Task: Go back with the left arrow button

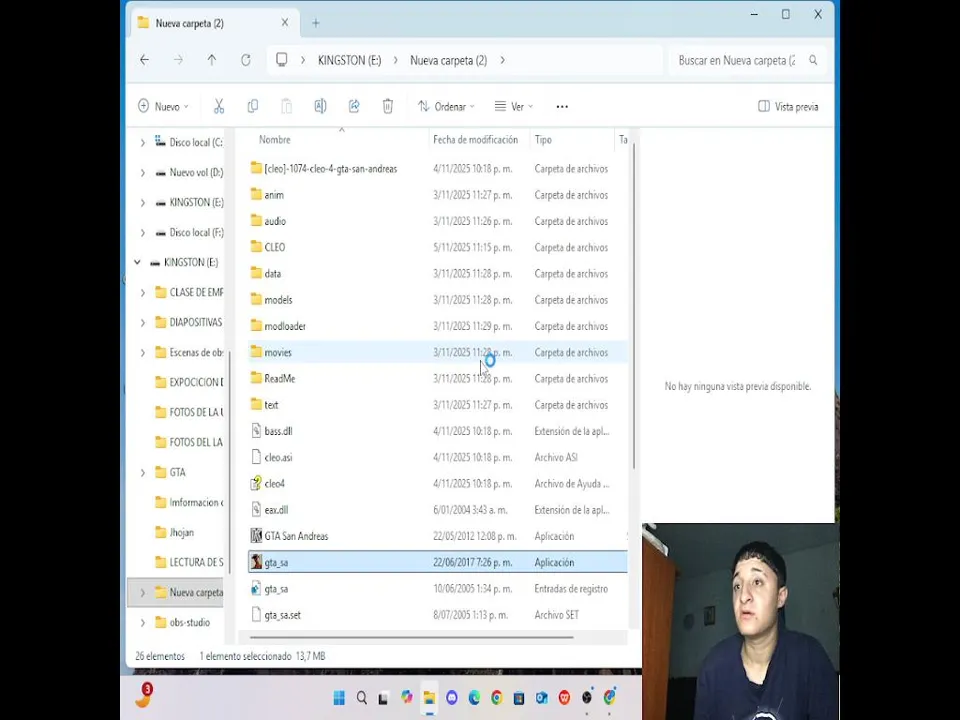Action: 144,60
